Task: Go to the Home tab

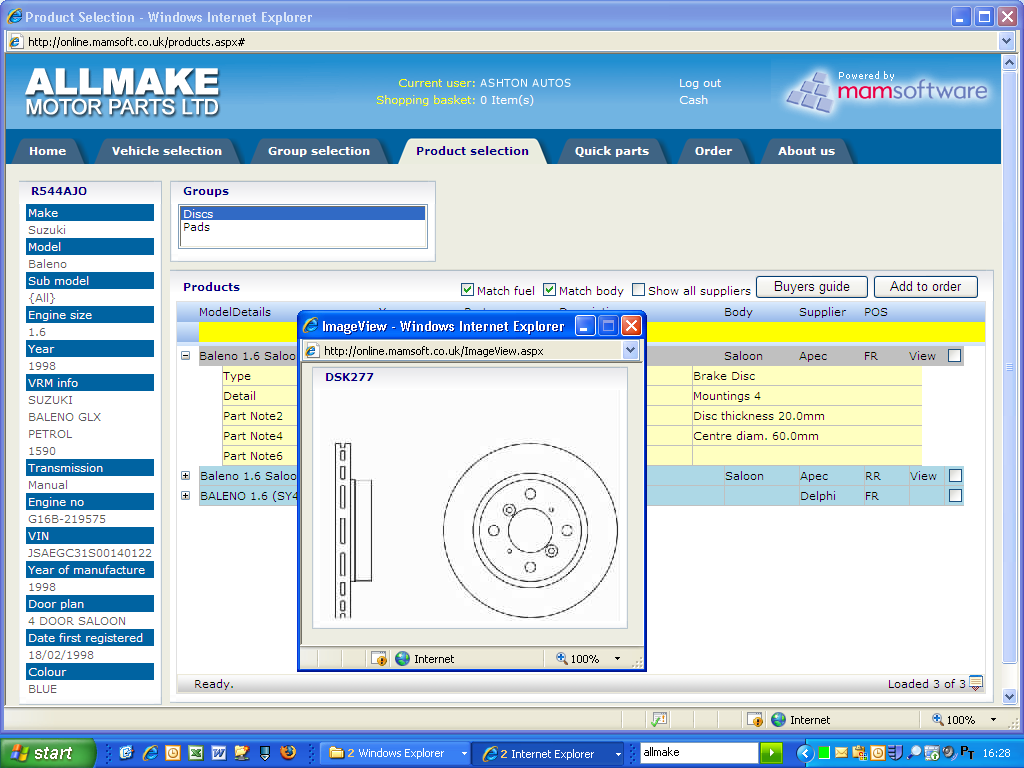Action: point(48,151)
